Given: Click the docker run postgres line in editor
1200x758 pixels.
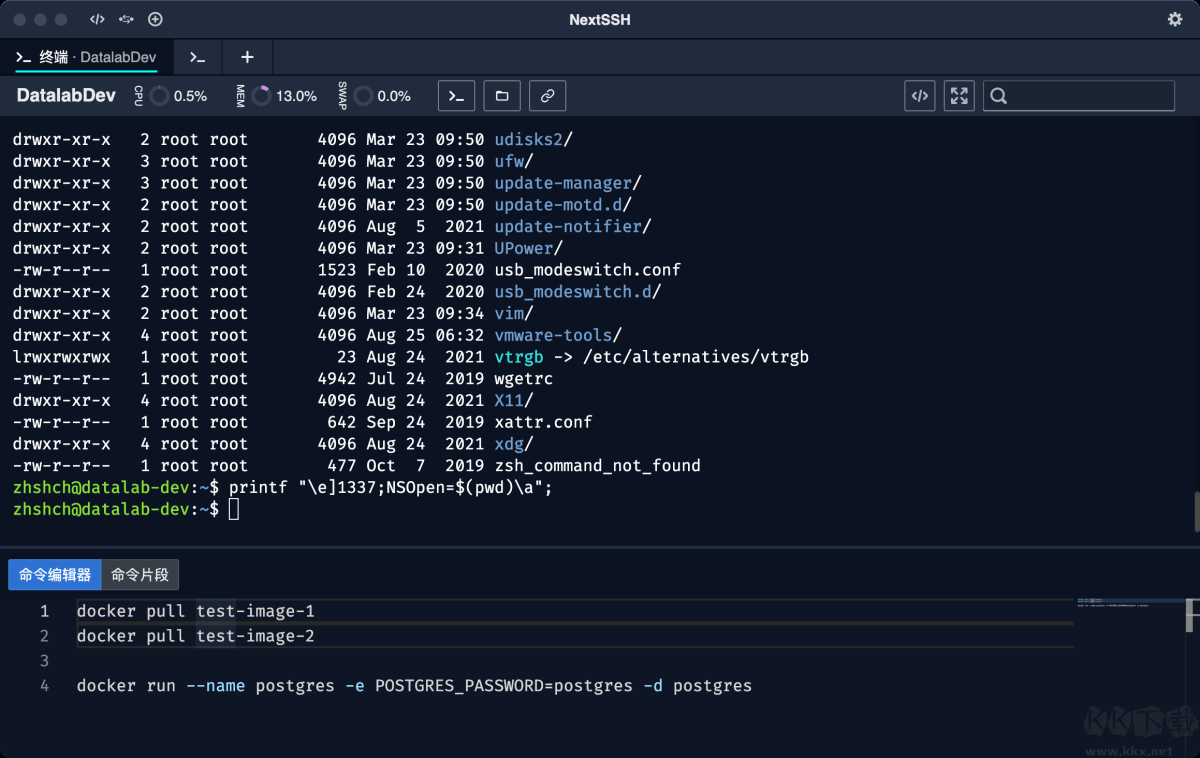Looking at the screenshot, I should (414, 686).
